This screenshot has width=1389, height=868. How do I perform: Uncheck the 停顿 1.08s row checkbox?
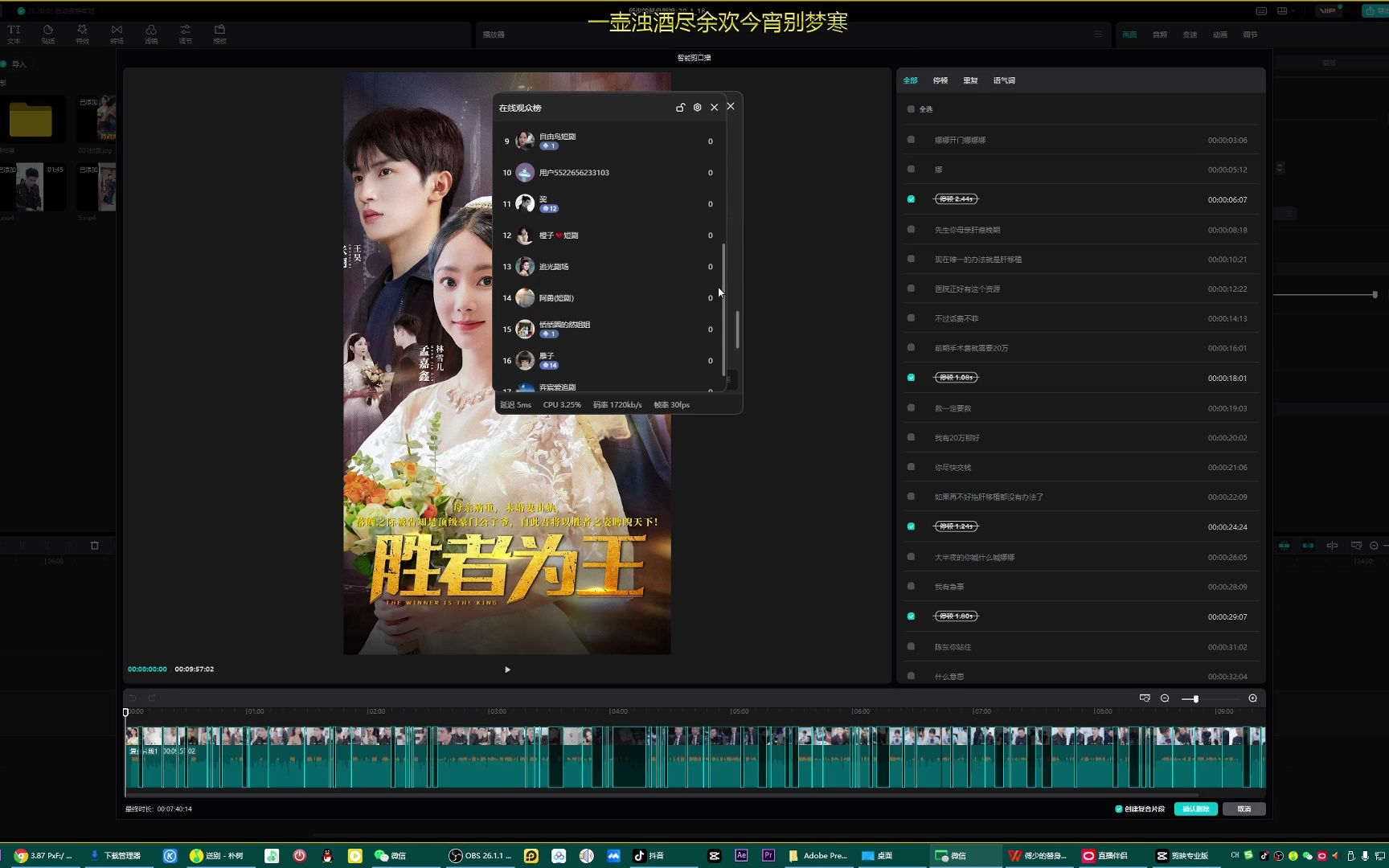[x=911, y=378]
